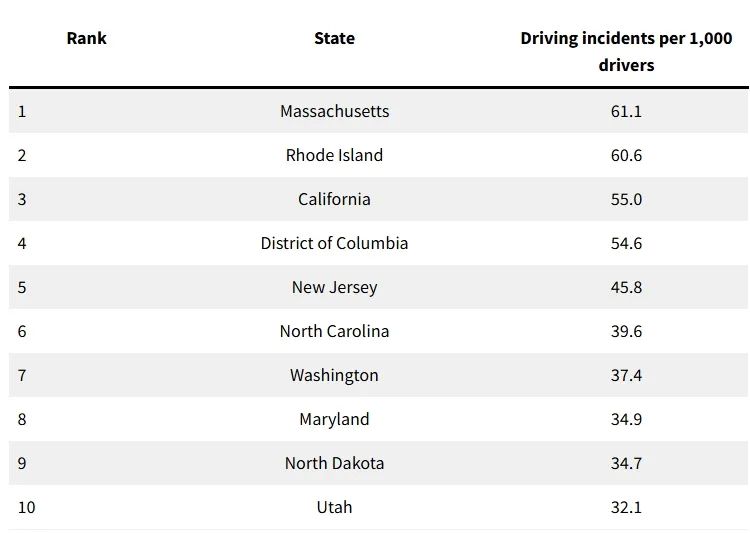Viewport: 750px width, 533px height.
Task: Select the Utah state cell
Action: click(x=334, y=507)
